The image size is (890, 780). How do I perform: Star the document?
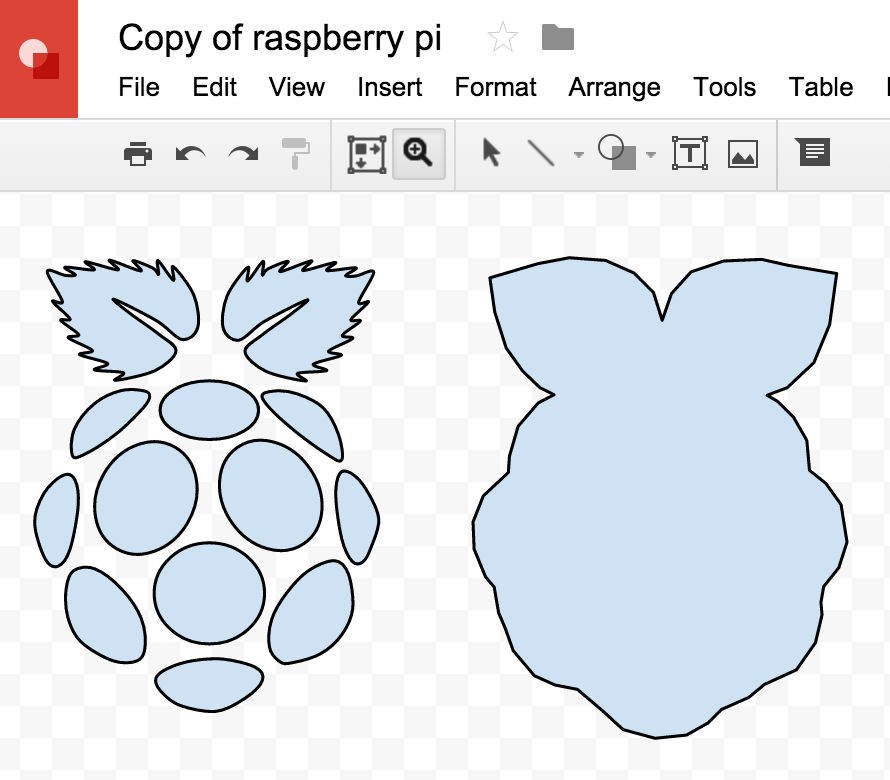[x=502, y=38]
